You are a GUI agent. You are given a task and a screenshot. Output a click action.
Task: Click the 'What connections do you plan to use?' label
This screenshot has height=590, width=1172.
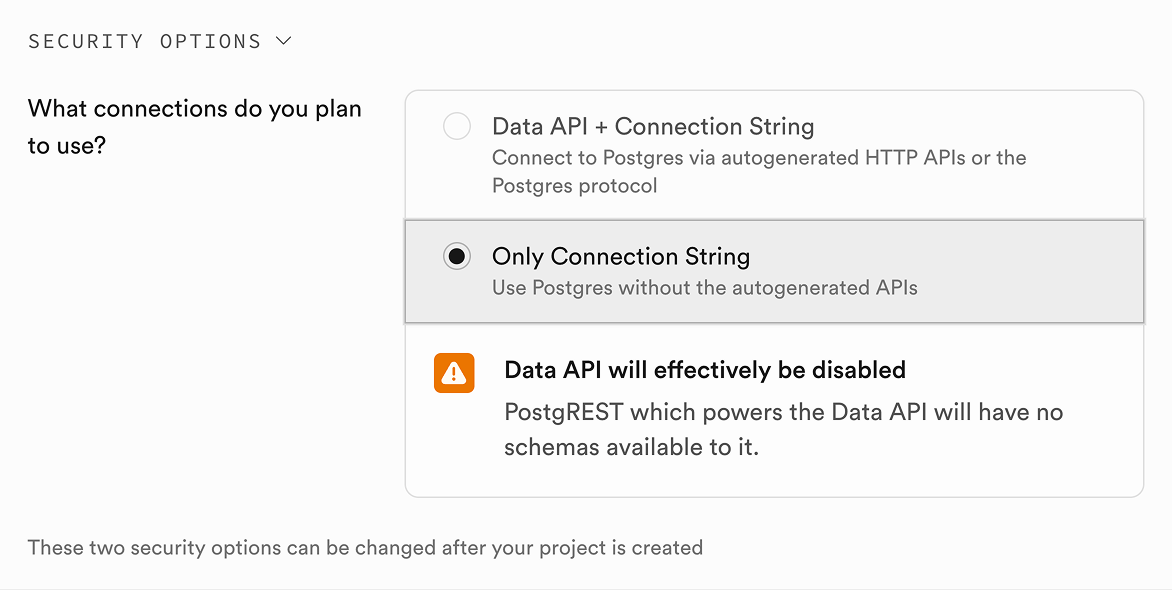[193, 129]
